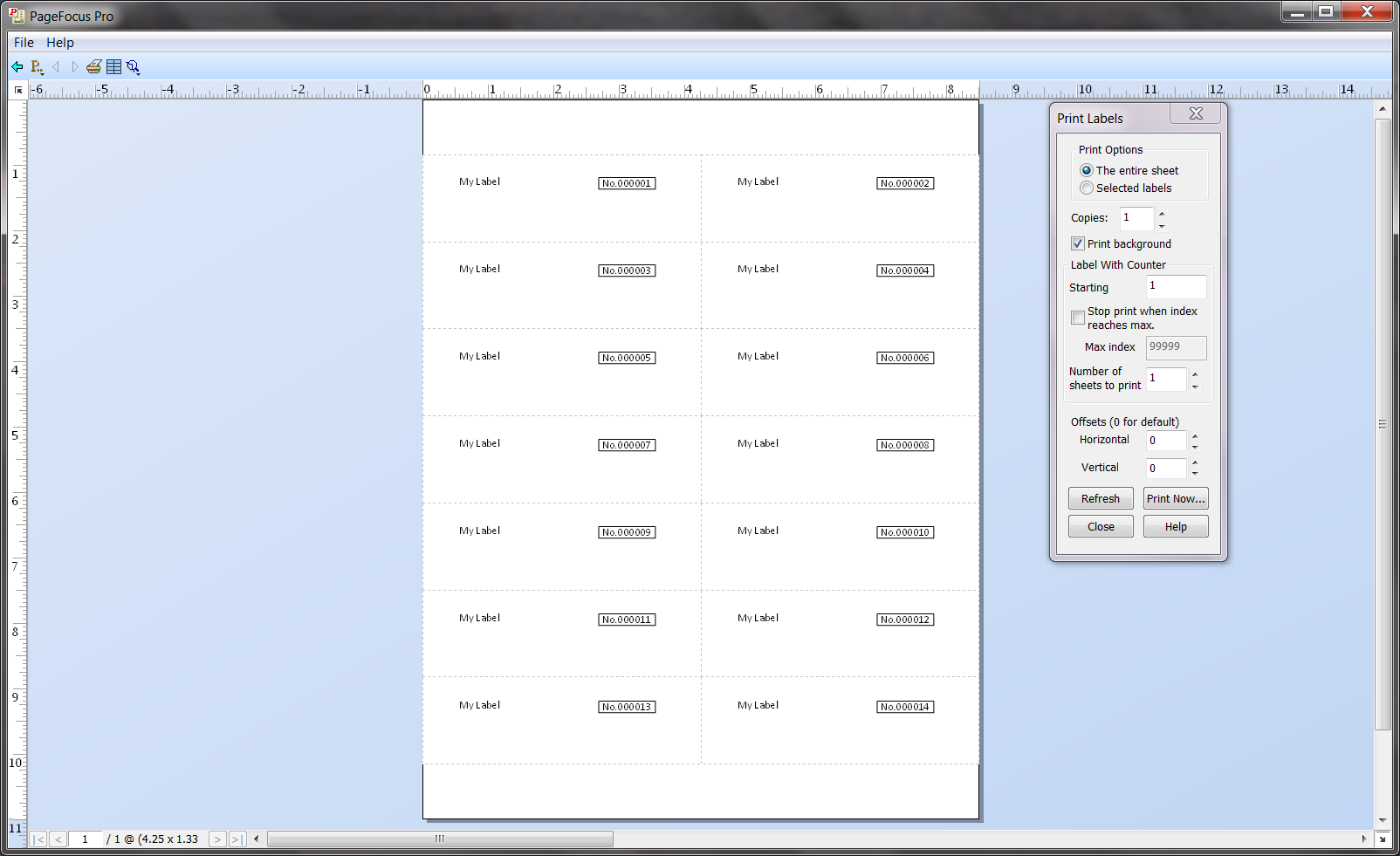The width and height of the screenshot is (1400, 856).
Task: Click the next page triangle in toolbar
Action: click(75, 67)
